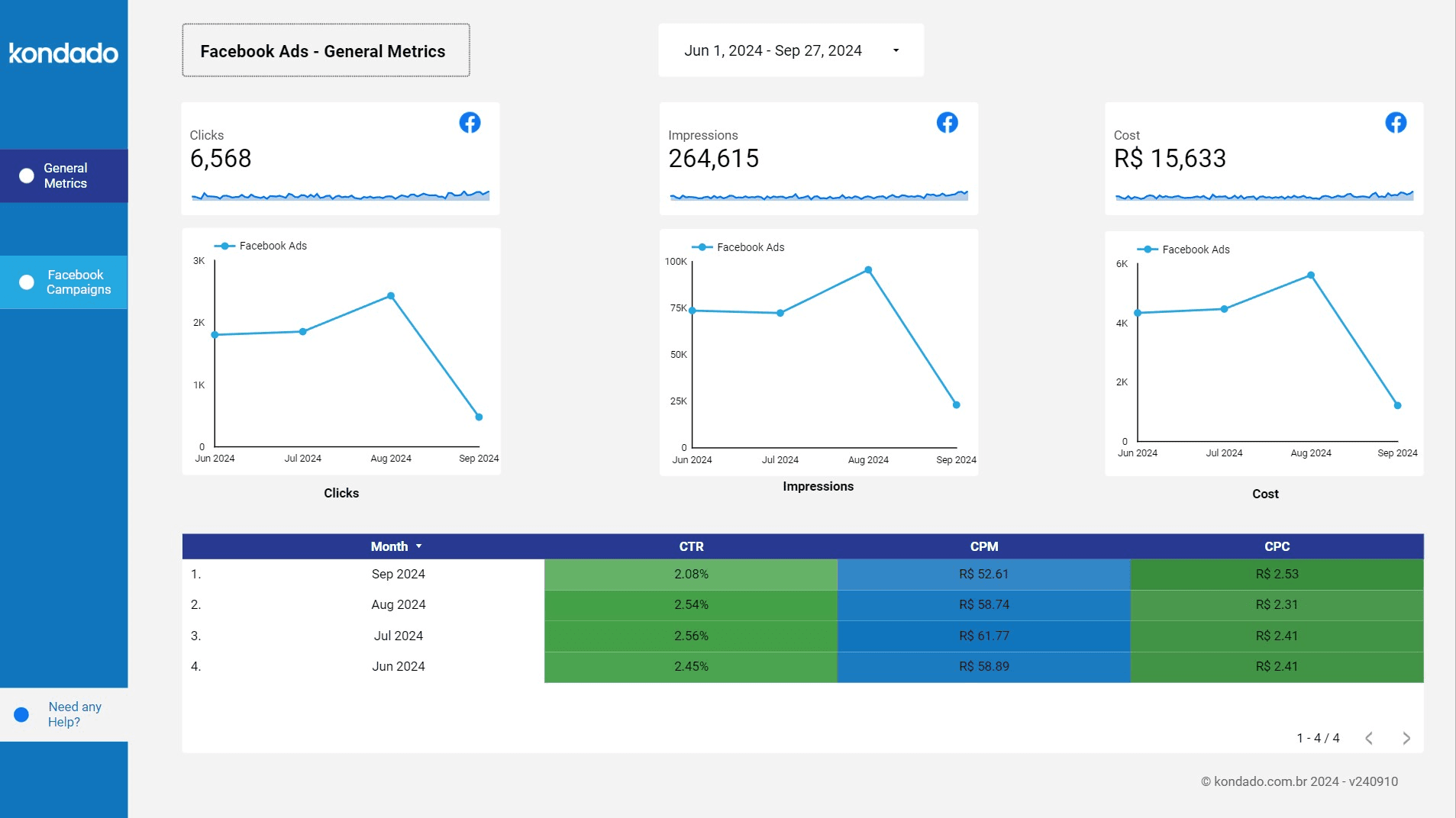Sort table by Month column header

click(389, 546)
